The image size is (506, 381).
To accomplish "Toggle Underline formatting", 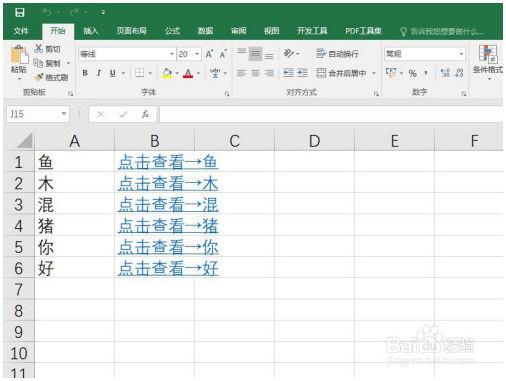I will 113,73.
